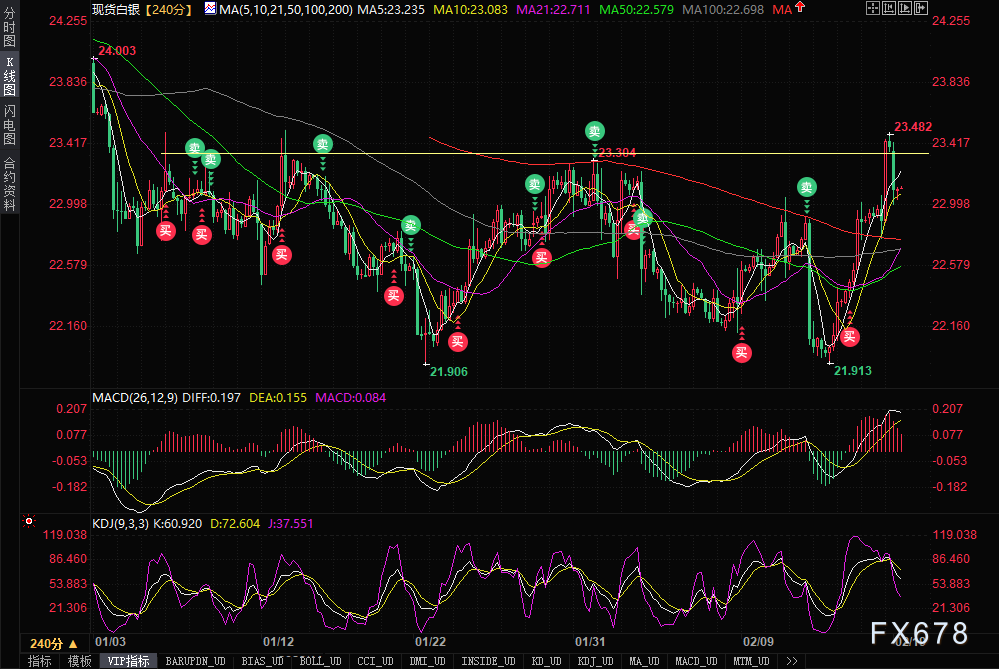Click the MA indicator icon before MA(5,10,21,50,100,200)
999x669 pixels.
tap(210, 9)
